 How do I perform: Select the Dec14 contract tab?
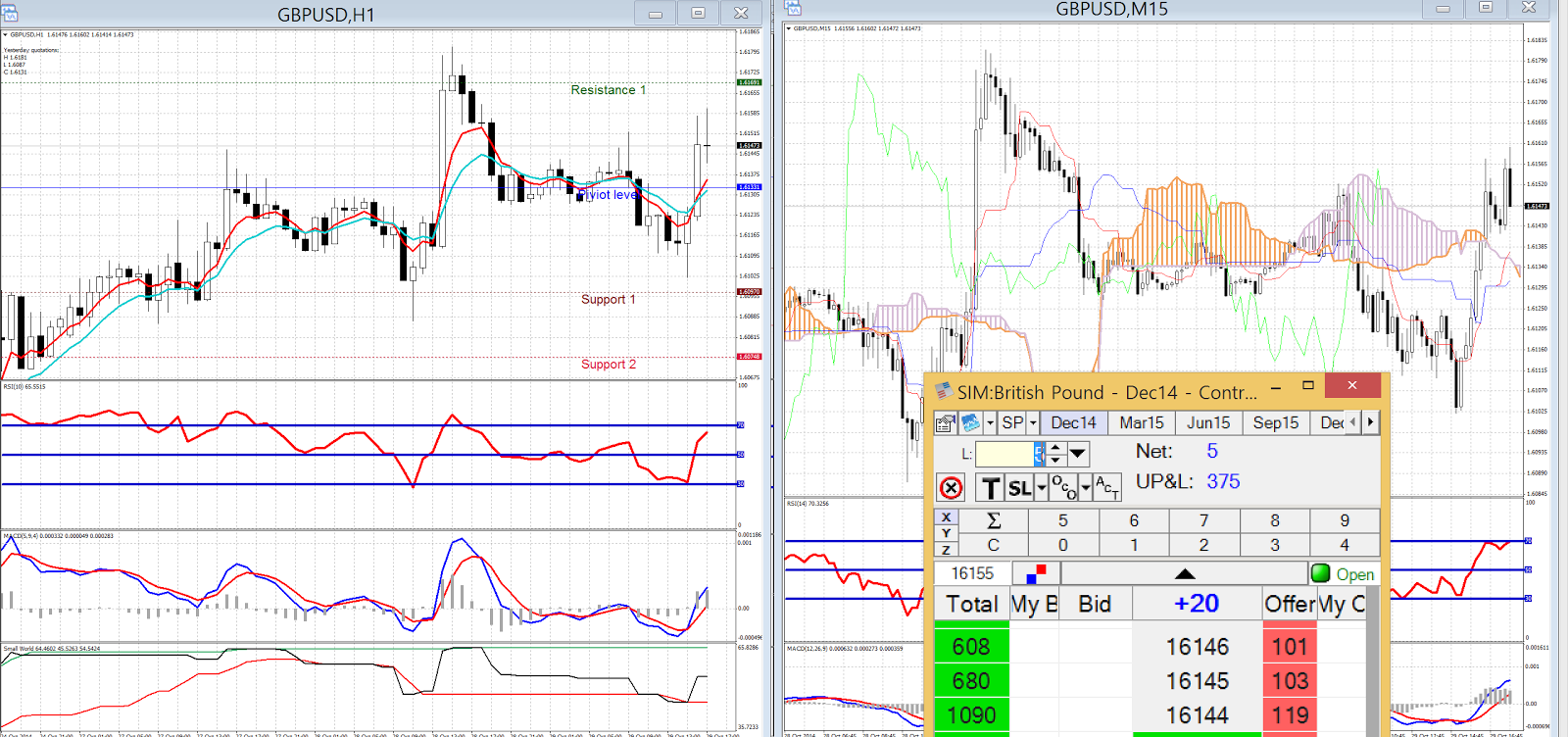pyautogui.click(x=1074, y=423)
